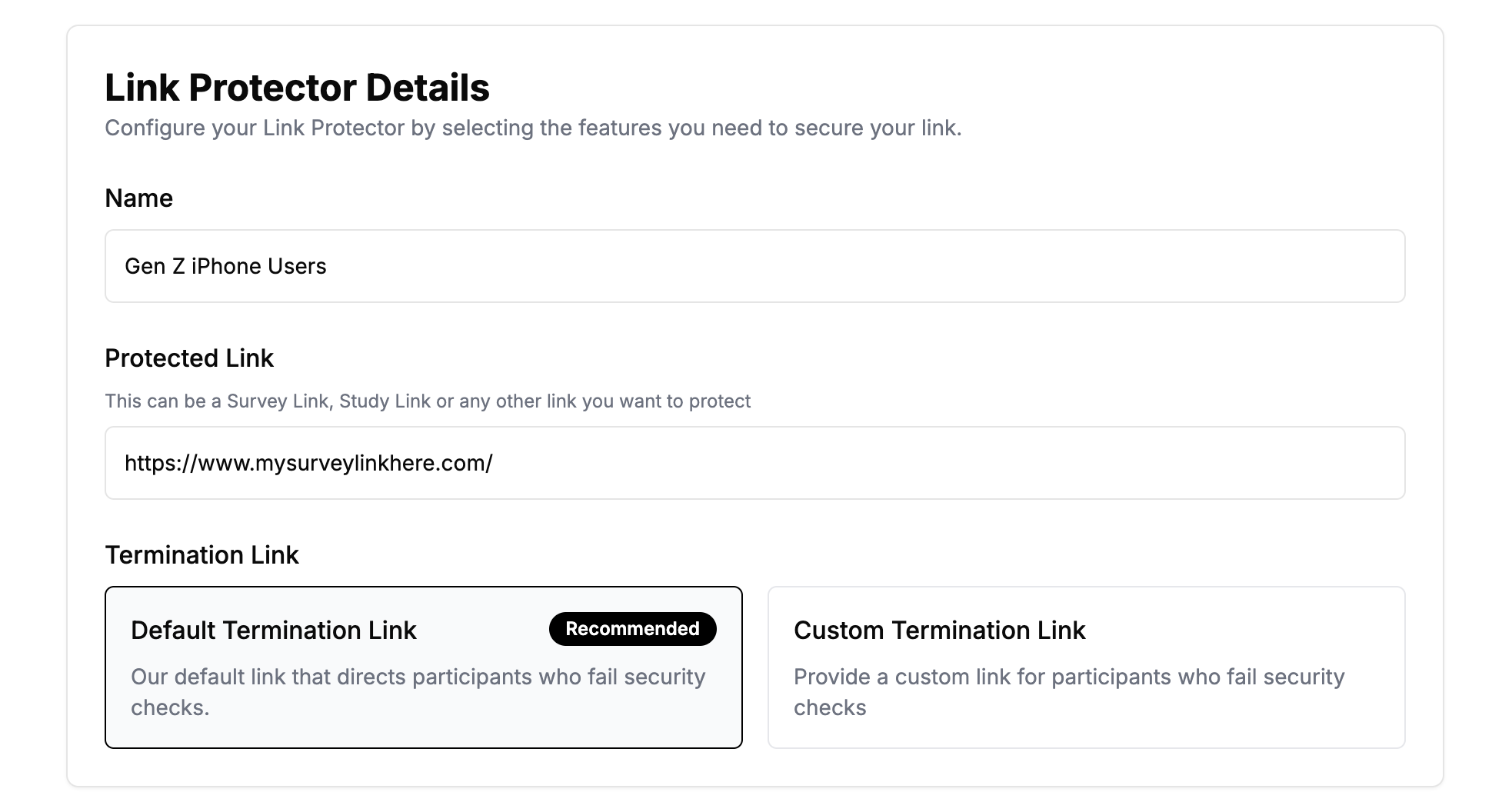Screen dimensions: 1512x812
Task: Click the 'Our default link' description text
Action: pos(418,691)
